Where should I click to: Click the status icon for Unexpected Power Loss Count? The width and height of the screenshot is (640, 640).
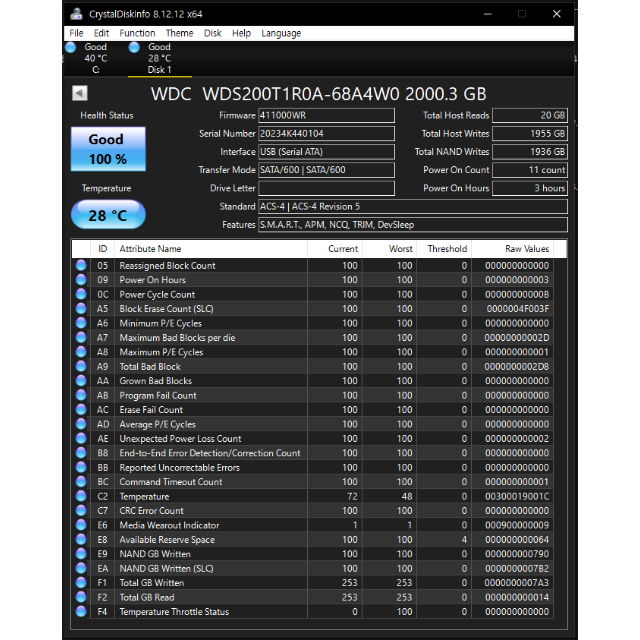click(x=81, y=438)
